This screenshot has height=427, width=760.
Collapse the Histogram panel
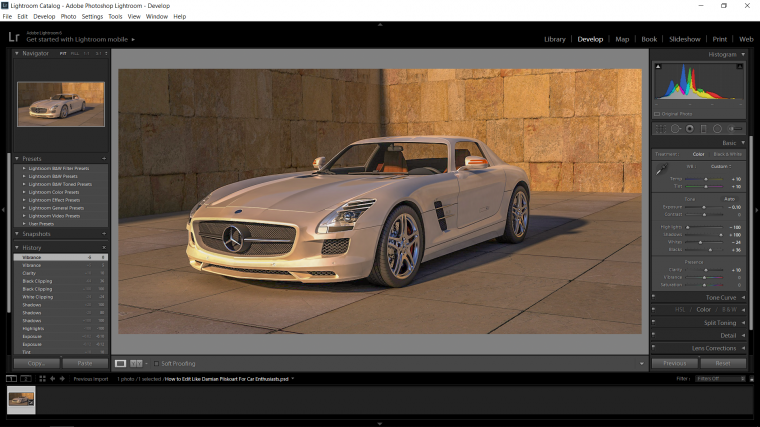point(743,54)
